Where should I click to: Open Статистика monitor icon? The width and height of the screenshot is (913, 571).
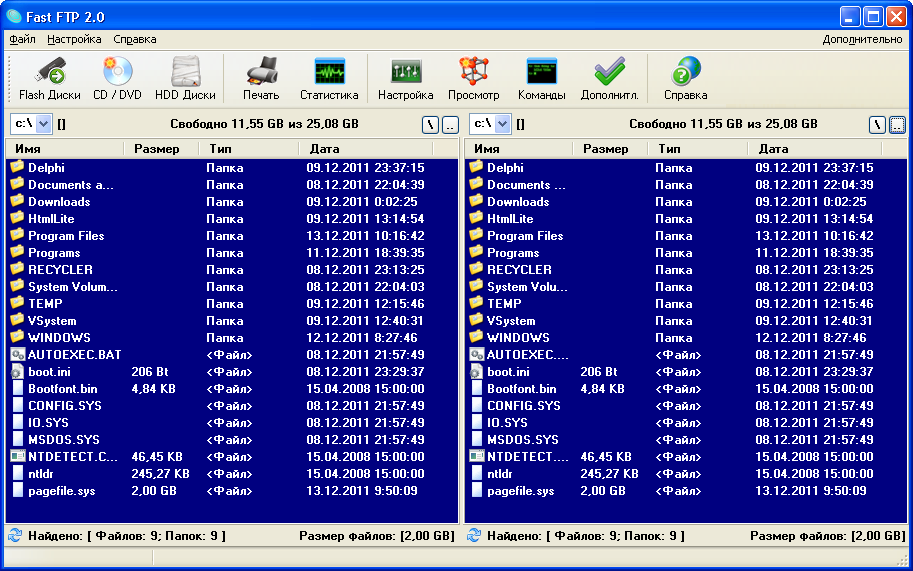click(329, 72)
